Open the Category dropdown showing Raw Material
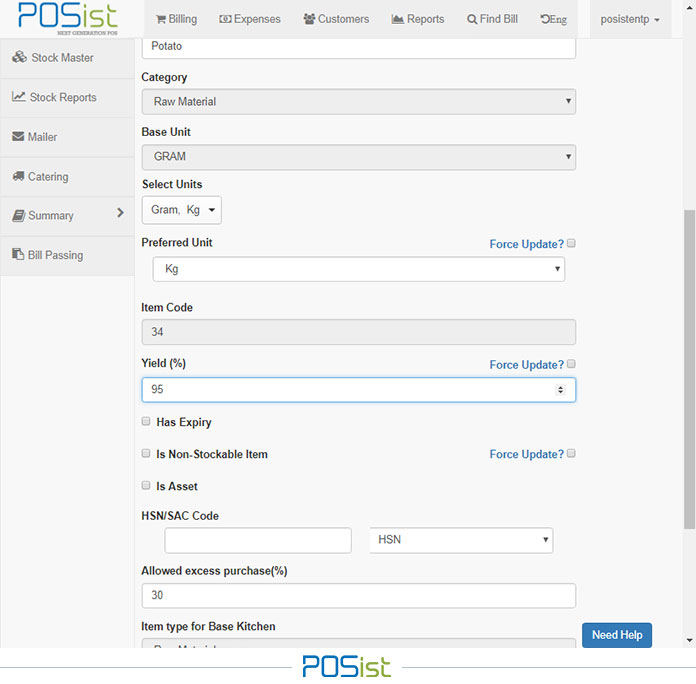 pos(359,102)
